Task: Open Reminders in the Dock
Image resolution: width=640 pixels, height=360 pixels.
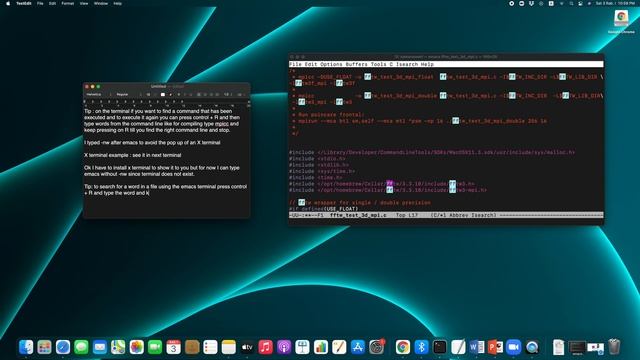Action: click(x=210, y=347)
